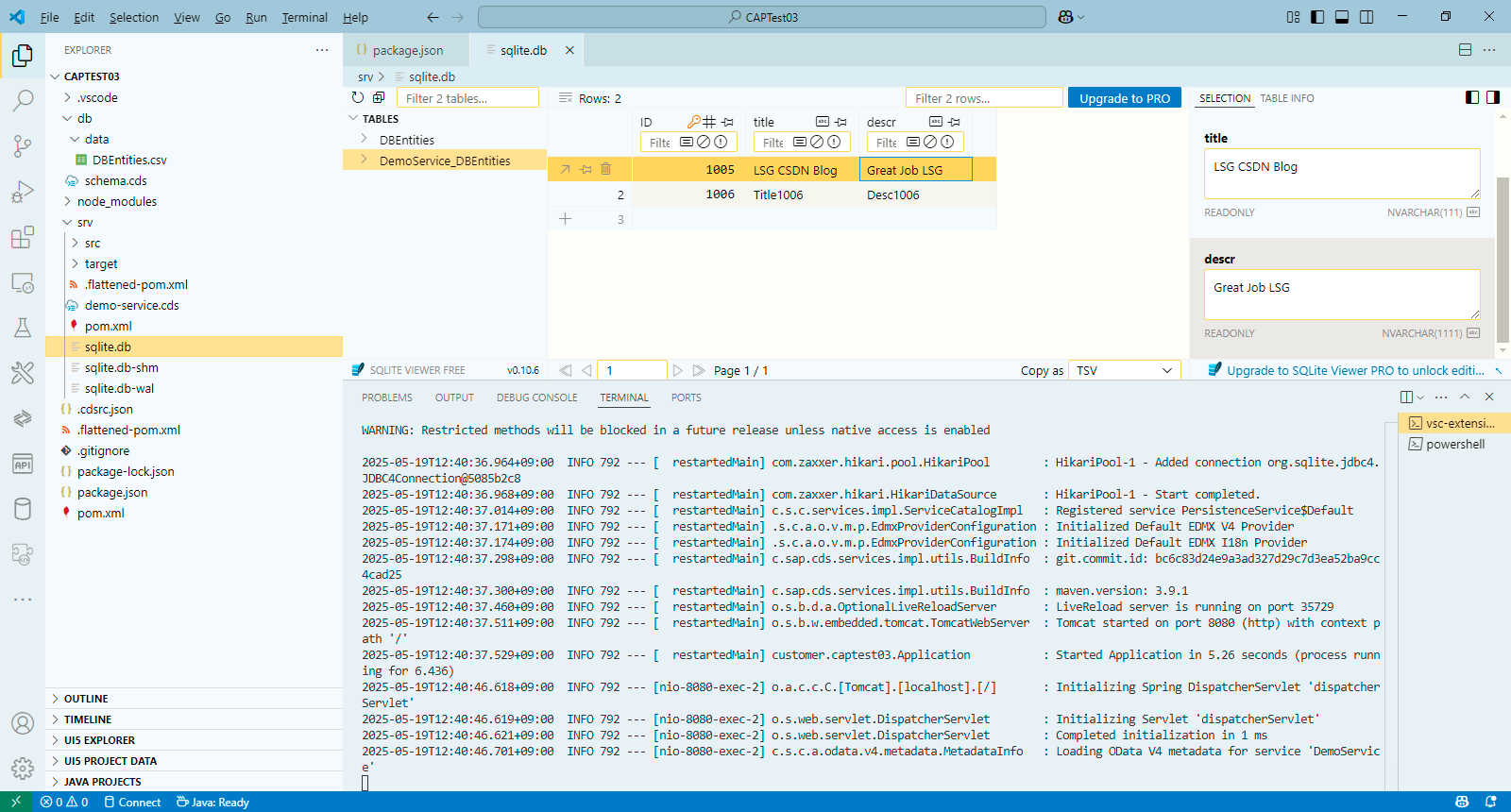Click the 'Title1006' table cell
Image resolution: width=1511 pixels, height=812 pixels.
tap(802, 195)
